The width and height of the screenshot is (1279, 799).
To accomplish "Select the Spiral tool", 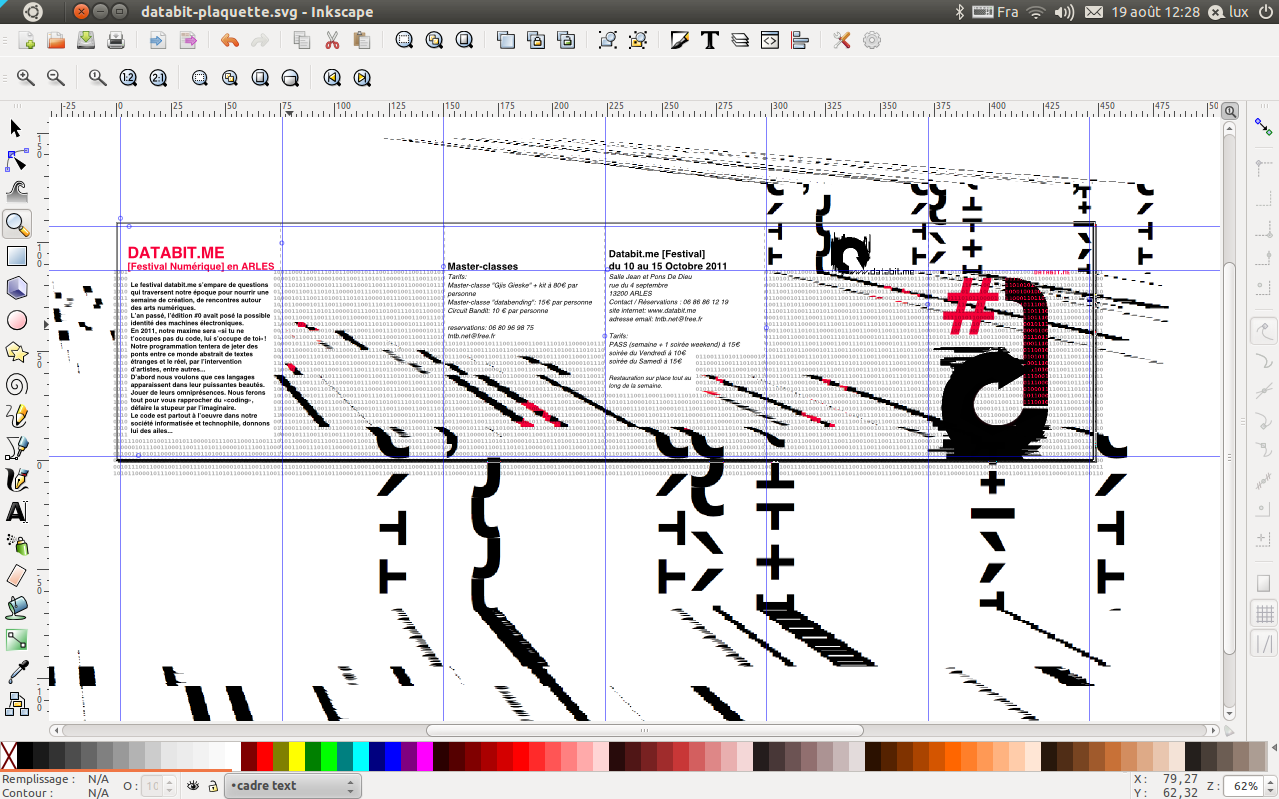I will click(x=16, y=384).
